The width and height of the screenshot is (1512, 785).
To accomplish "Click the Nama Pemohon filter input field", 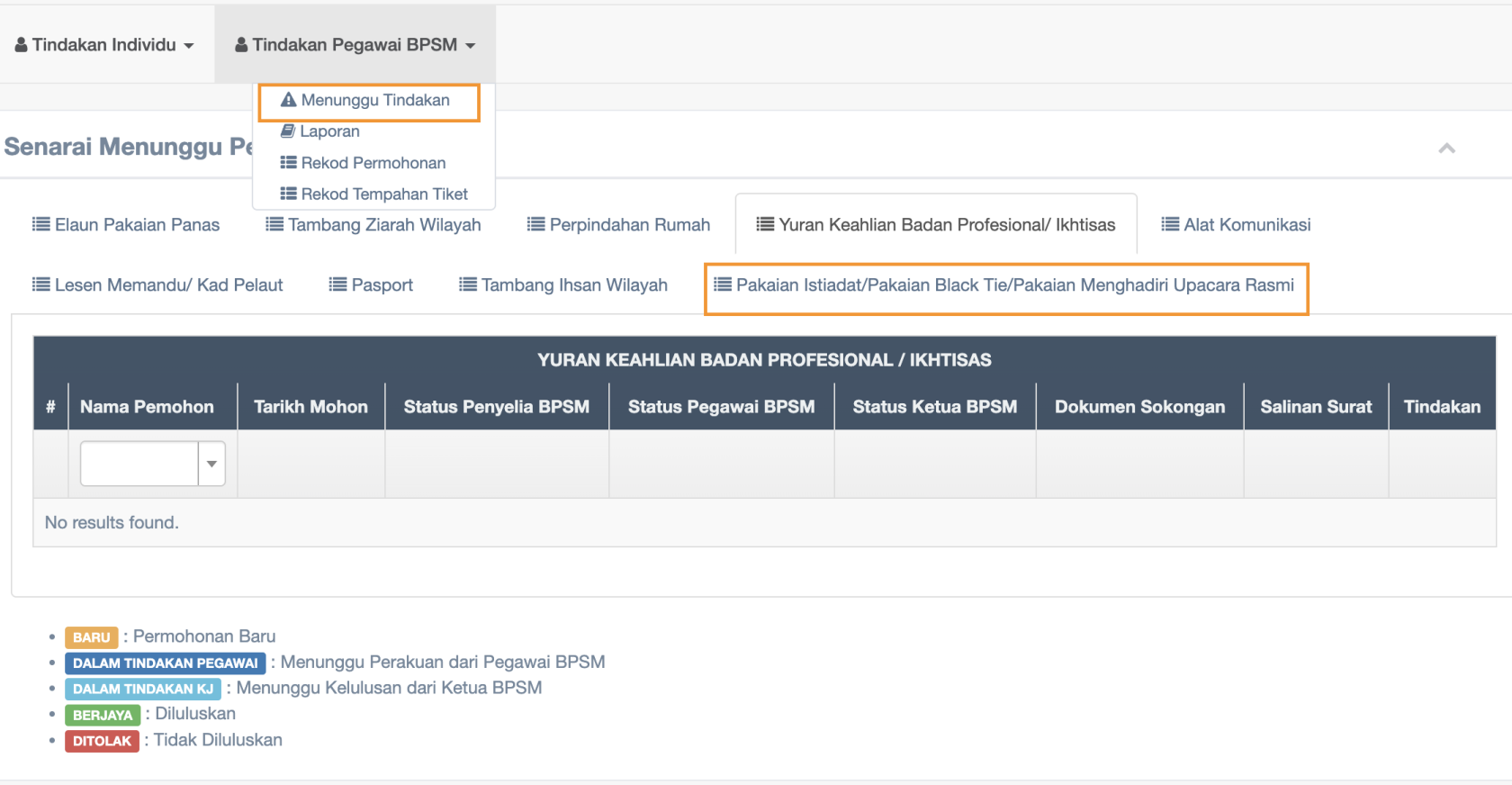I will pos(139,464).
